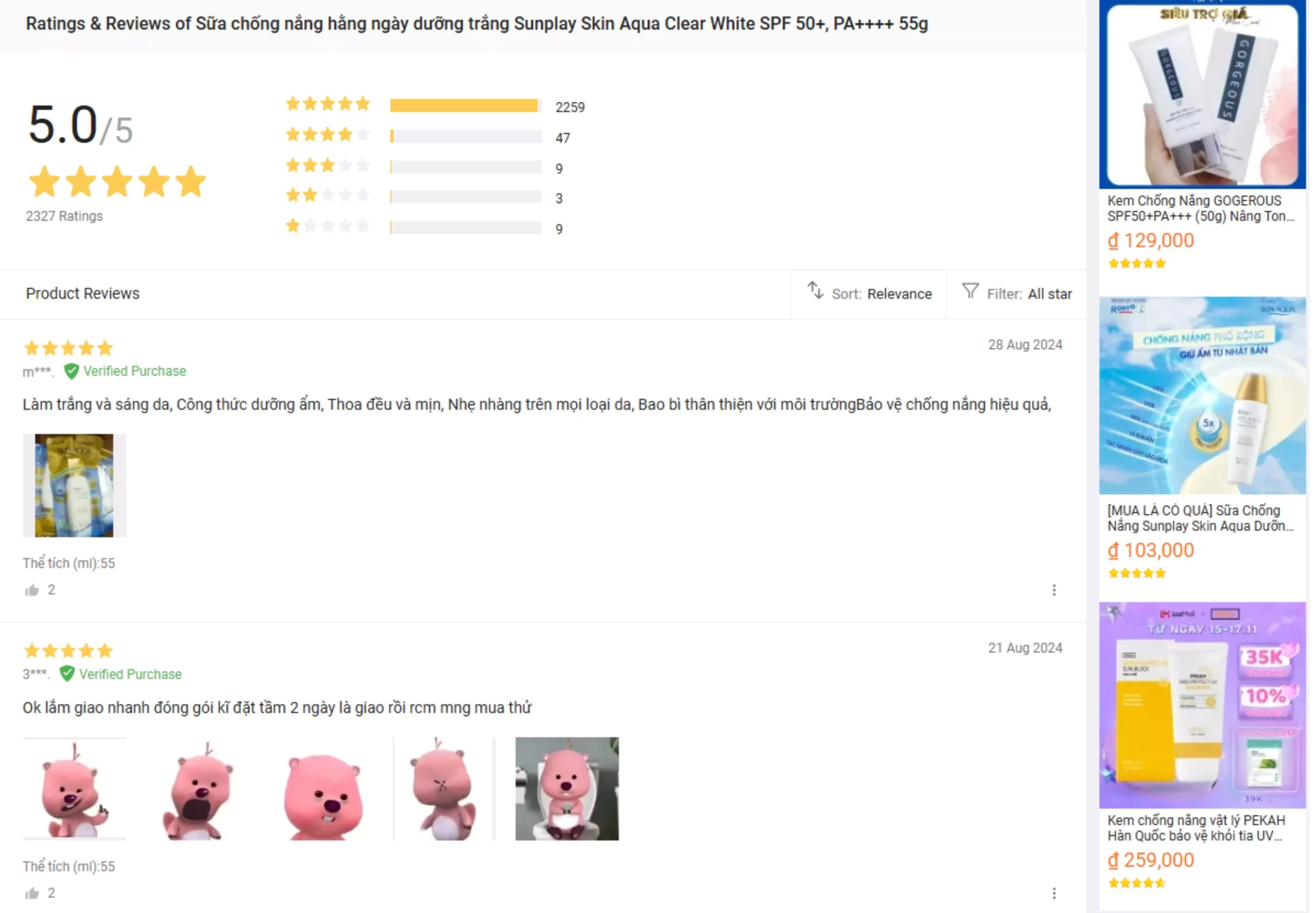1316x913 pixels.
Task: Open sunscreen photo in first review
Action: [x=75, y=485]
